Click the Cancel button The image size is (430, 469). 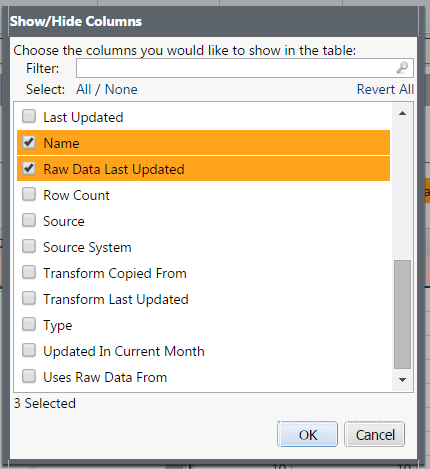coord(375,434)
